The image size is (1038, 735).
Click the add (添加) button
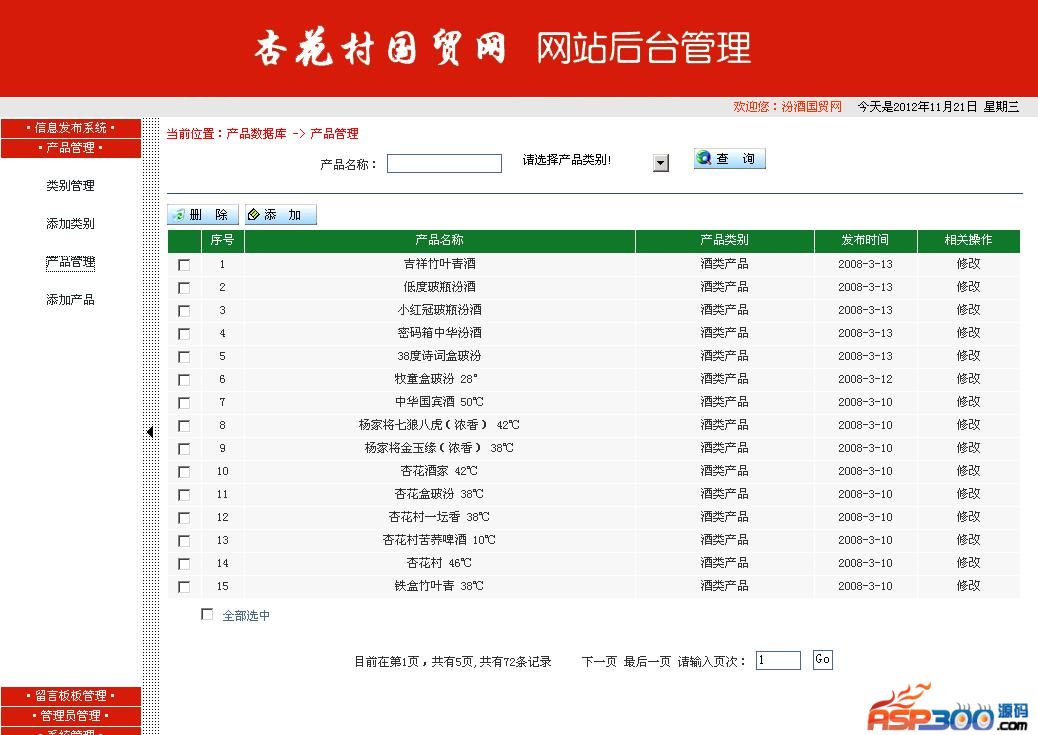281,215
